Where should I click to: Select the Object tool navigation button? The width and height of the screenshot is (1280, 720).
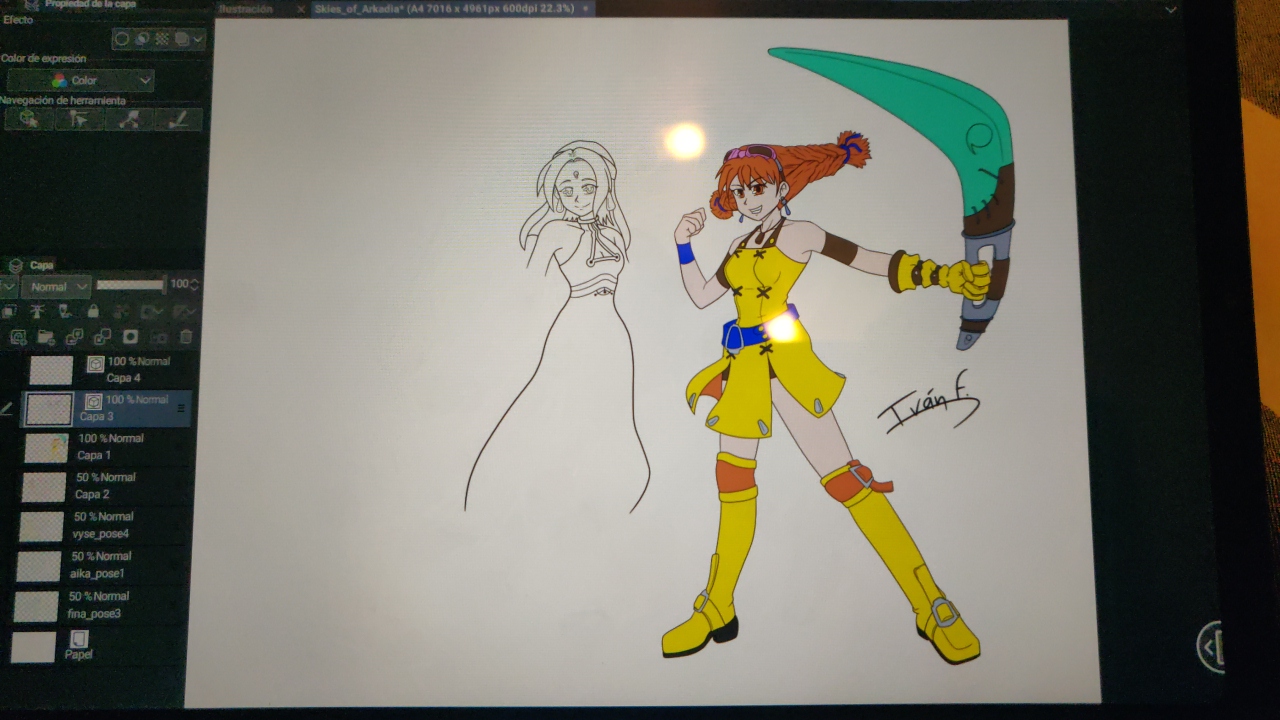tap(28, 120)
